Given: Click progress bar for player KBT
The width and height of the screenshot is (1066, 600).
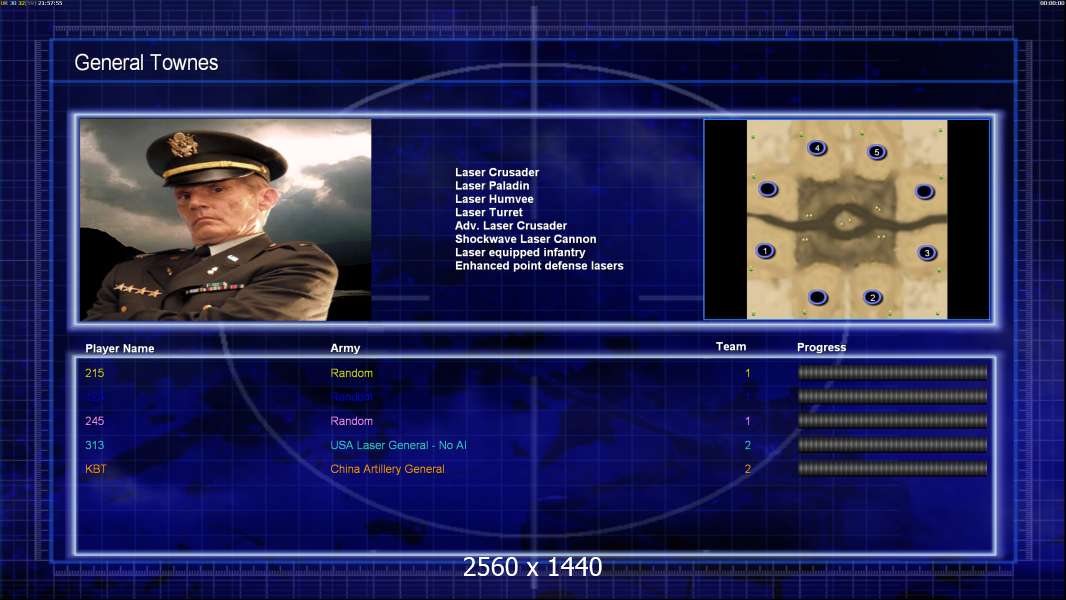Looking at the screenshot, I should click(893, 468).
